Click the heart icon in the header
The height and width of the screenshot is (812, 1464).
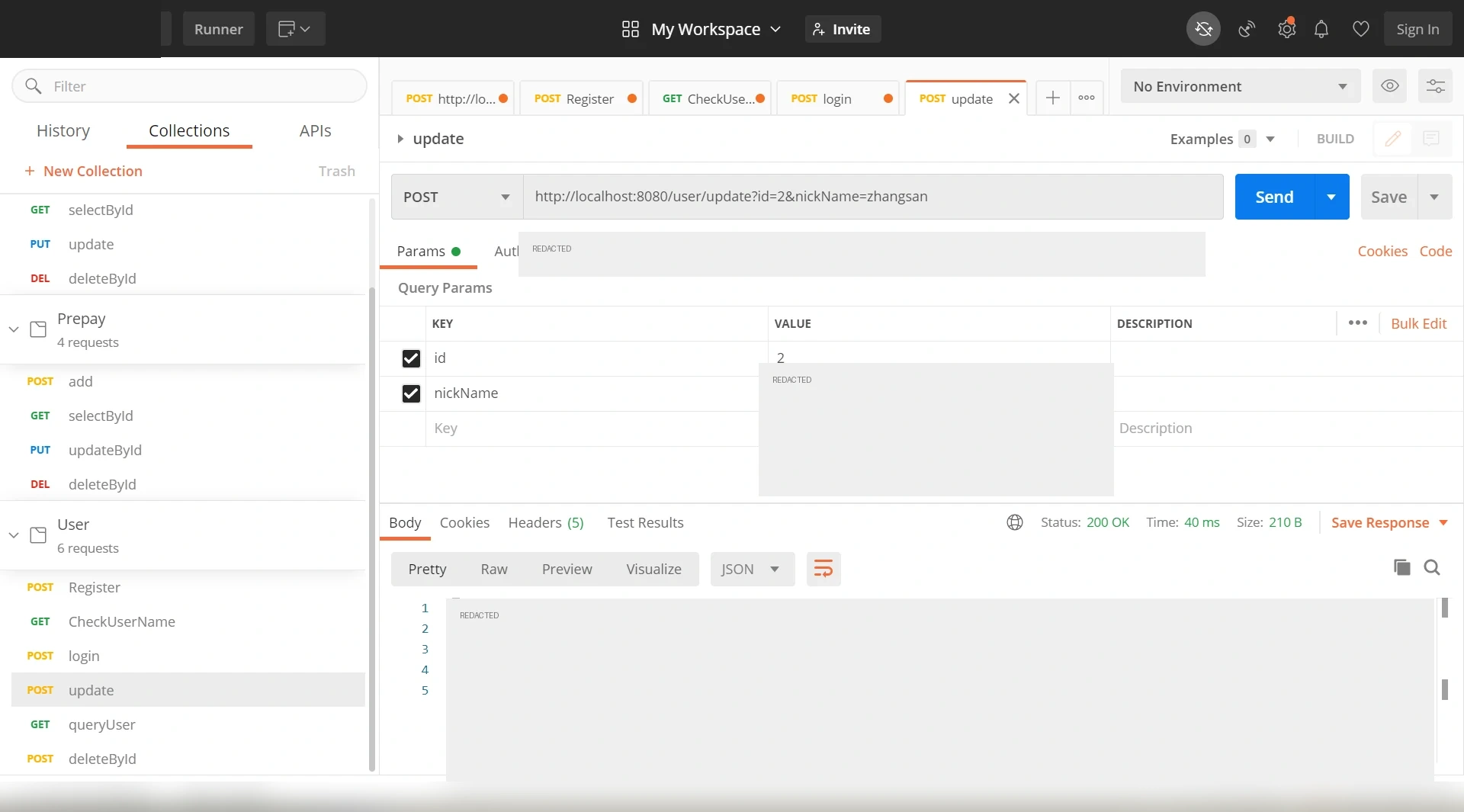pyautogui.click(x=1360, y=29)
